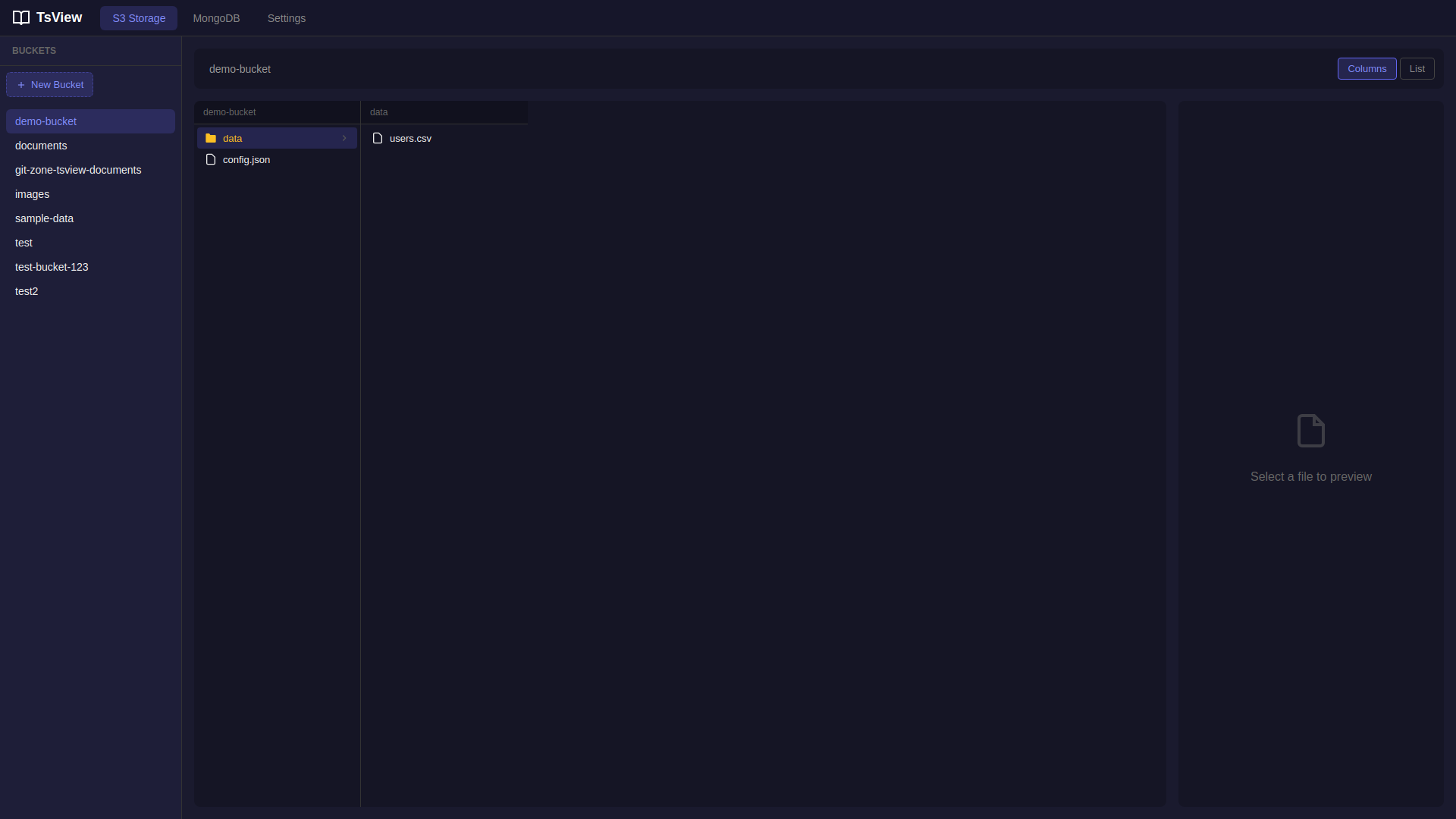Expand the data folder chevron arrow
Screen dimensions: 1456x819
[x=344, y=138]
